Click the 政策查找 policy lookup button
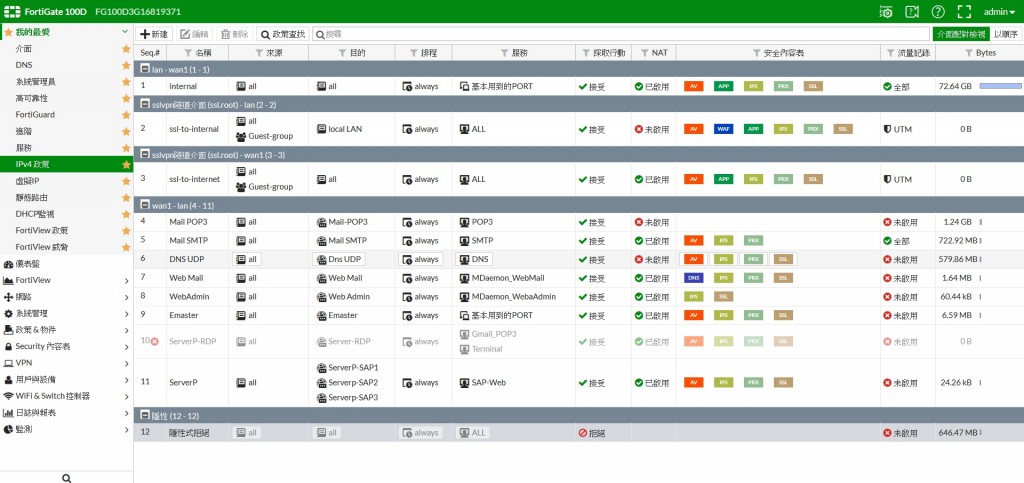Image resolution: width=1024 pixels, height=483 pixels. click(283, 34)
